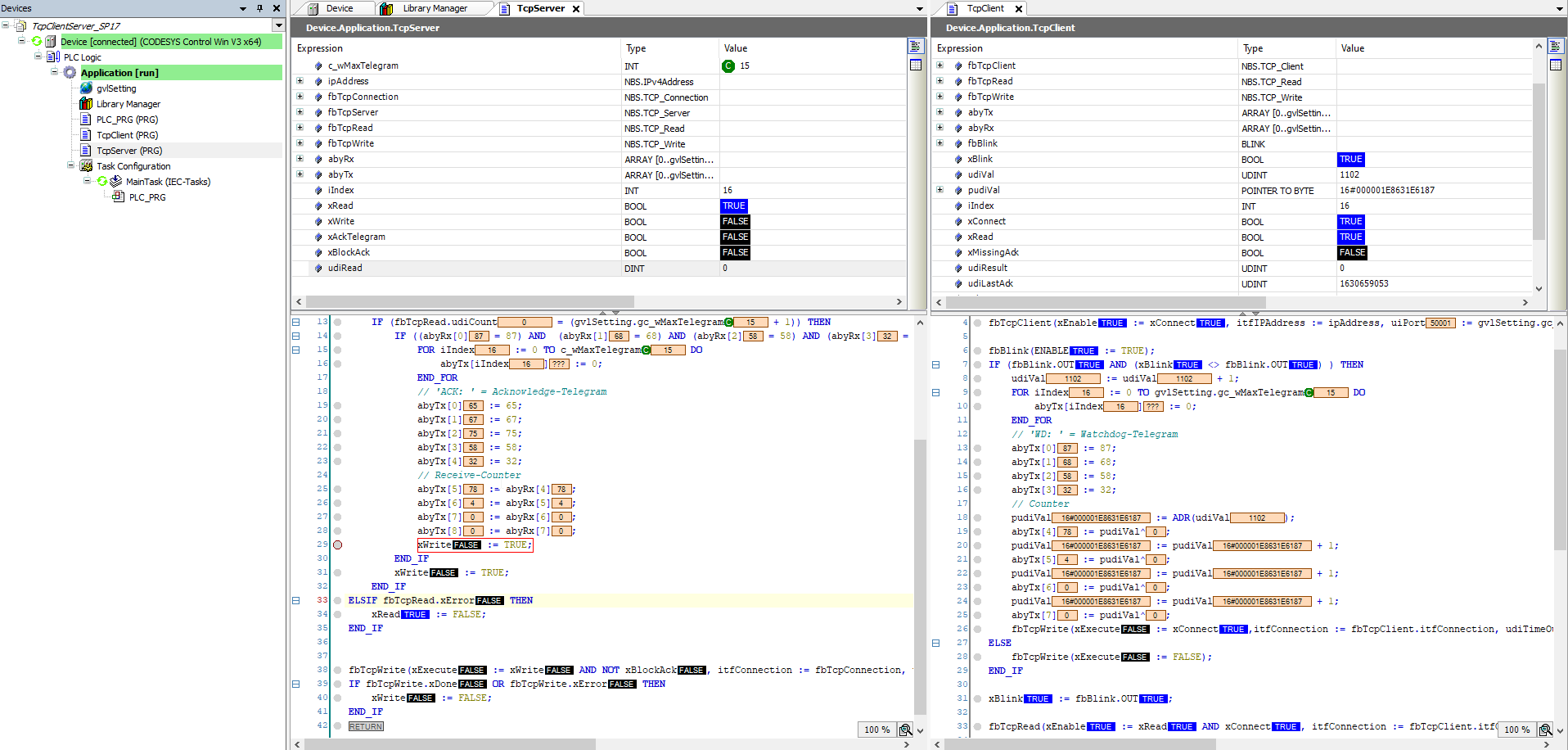Click the Library Manager books icon in tree
This screenshot has height=750, width=1568.
tap(86, 104)
